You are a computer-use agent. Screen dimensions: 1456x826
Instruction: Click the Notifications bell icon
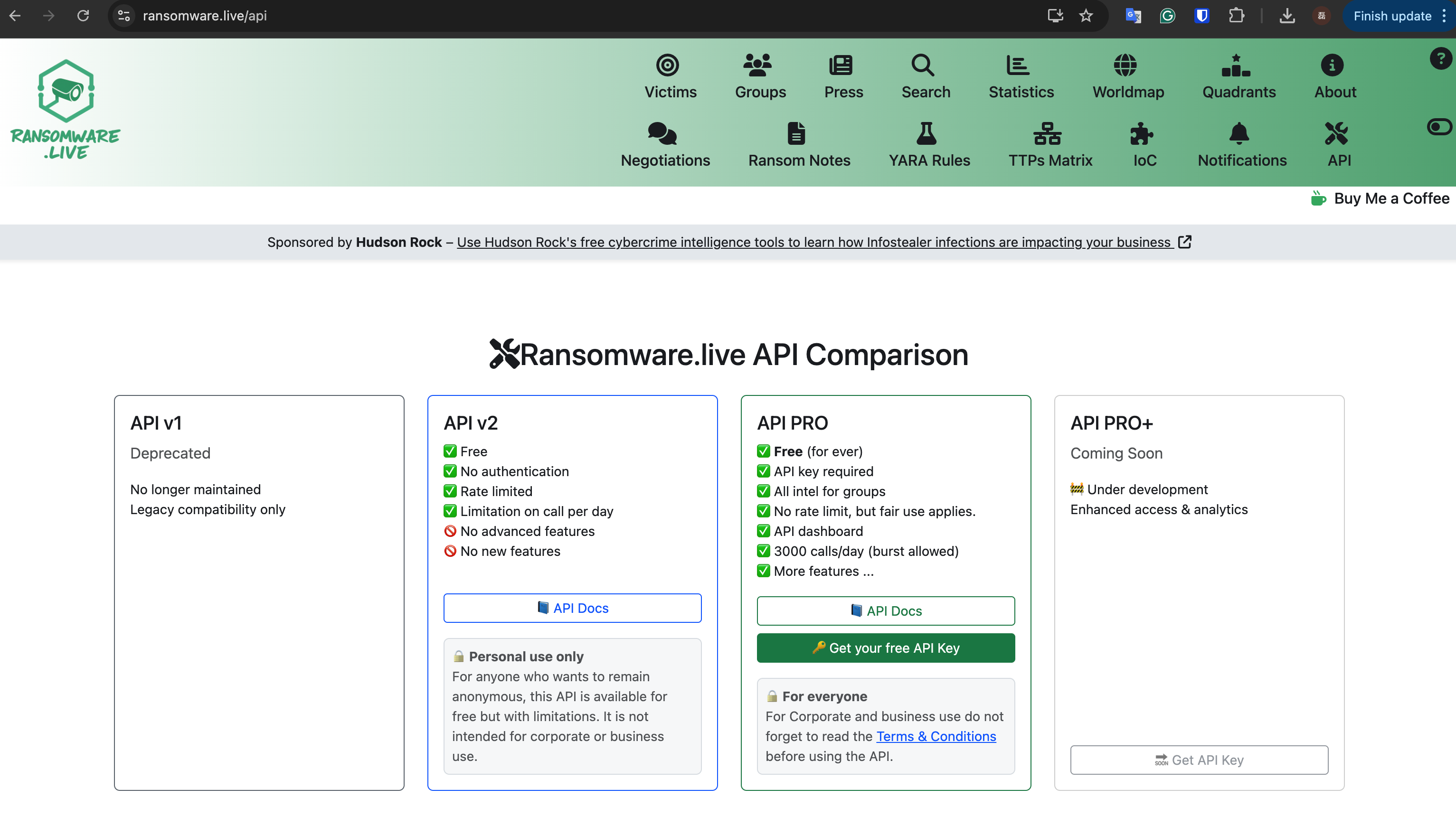point(1239,134)
